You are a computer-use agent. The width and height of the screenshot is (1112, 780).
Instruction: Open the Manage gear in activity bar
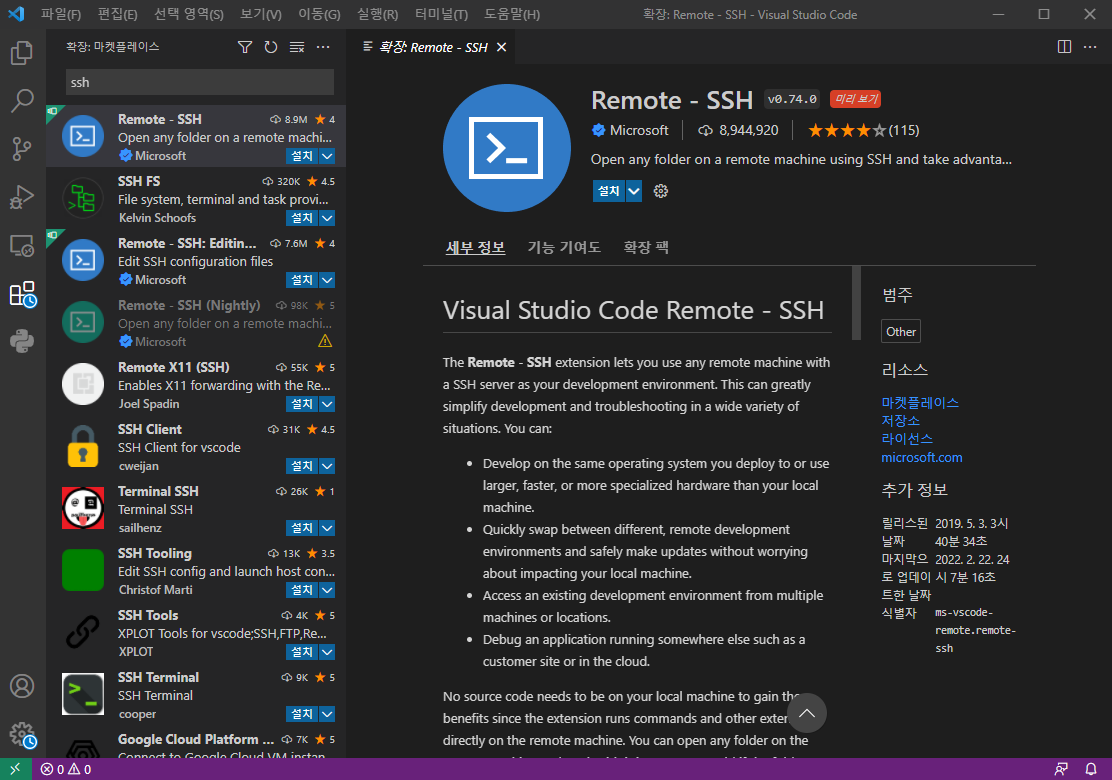pyautogui.click(x=22, y=735)
